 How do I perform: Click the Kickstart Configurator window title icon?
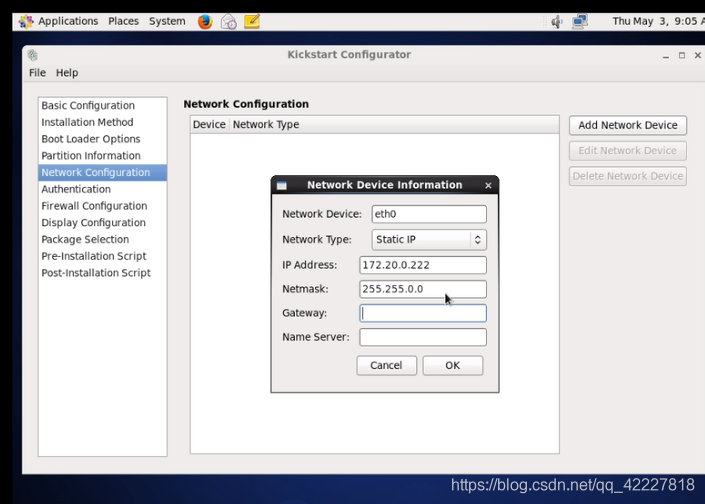point(32,55)
